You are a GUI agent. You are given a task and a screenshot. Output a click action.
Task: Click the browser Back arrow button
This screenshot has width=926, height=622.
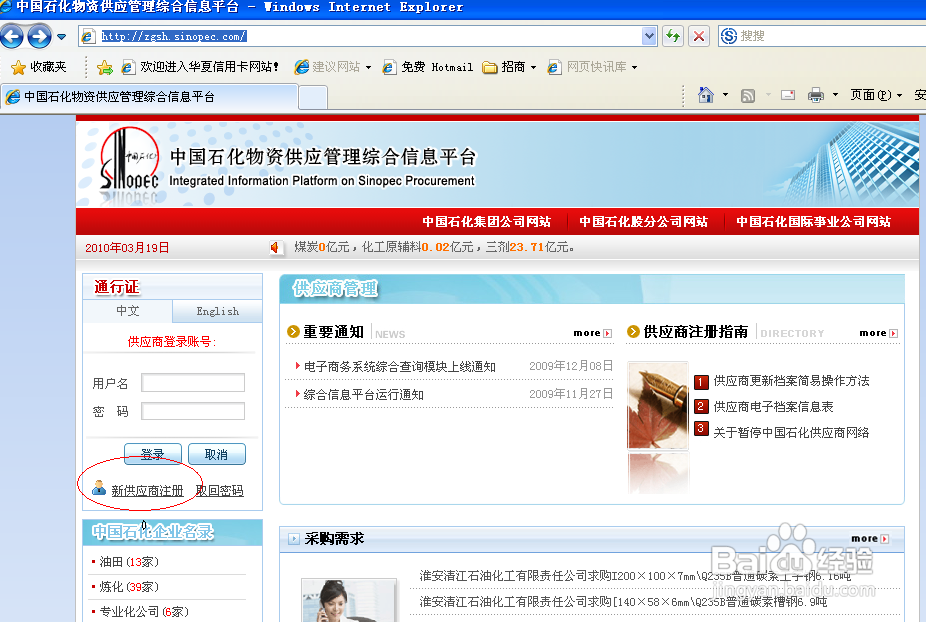click(12, 37)
